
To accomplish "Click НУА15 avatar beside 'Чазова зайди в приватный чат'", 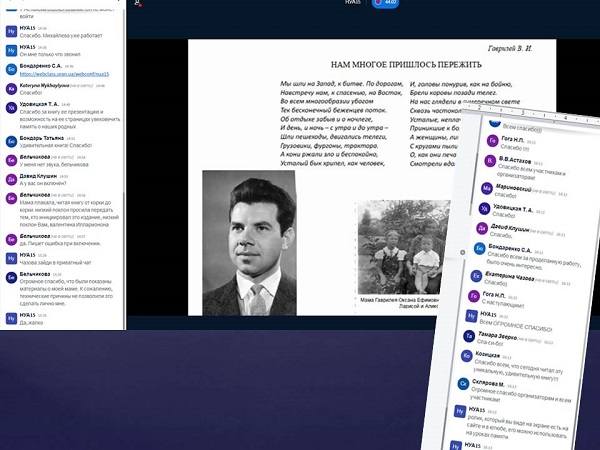I will (11, 259).
